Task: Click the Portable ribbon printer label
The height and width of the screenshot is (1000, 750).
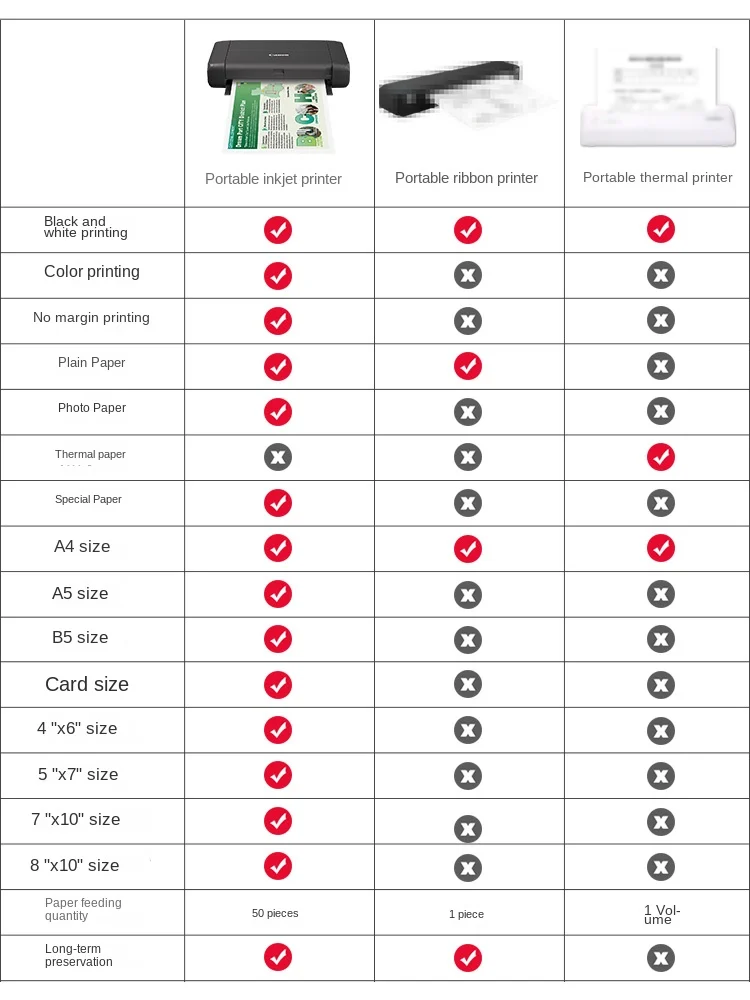Action: pyautogui.click(x=466, y=178)
